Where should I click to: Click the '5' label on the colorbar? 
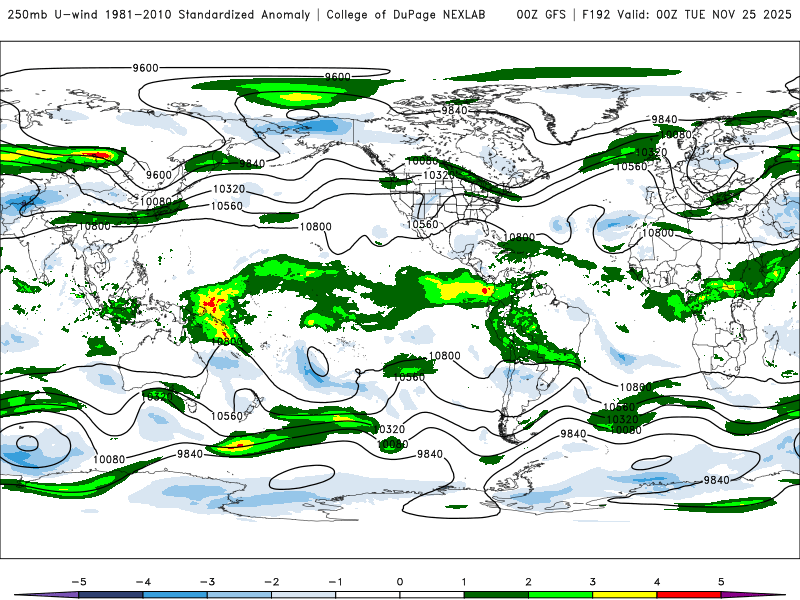[721, 582]
